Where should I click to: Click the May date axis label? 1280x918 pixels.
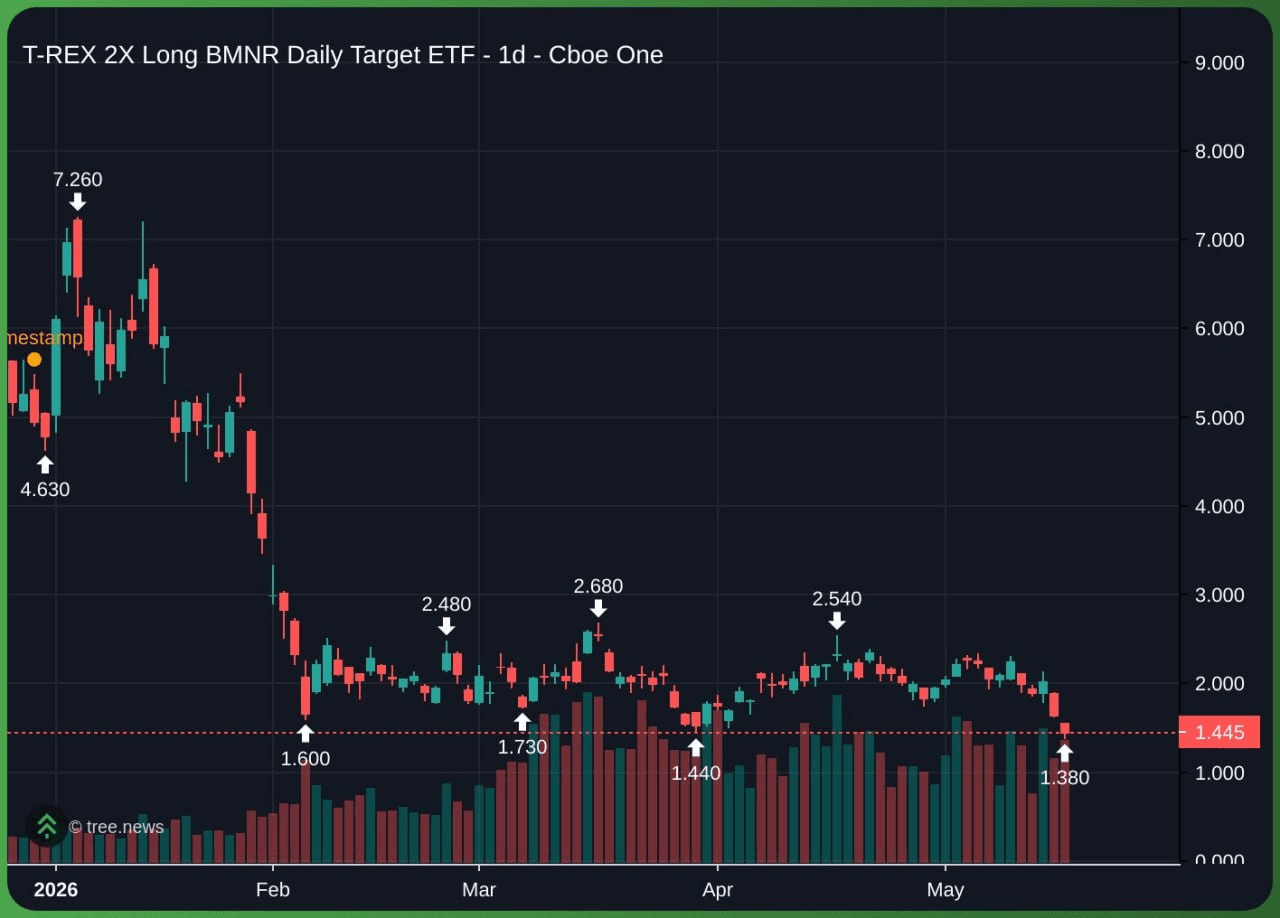945,890
